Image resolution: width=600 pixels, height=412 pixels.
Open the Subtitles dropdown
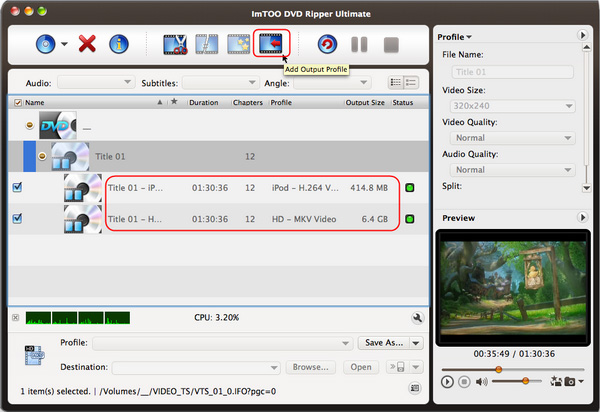tap(221, 83)
